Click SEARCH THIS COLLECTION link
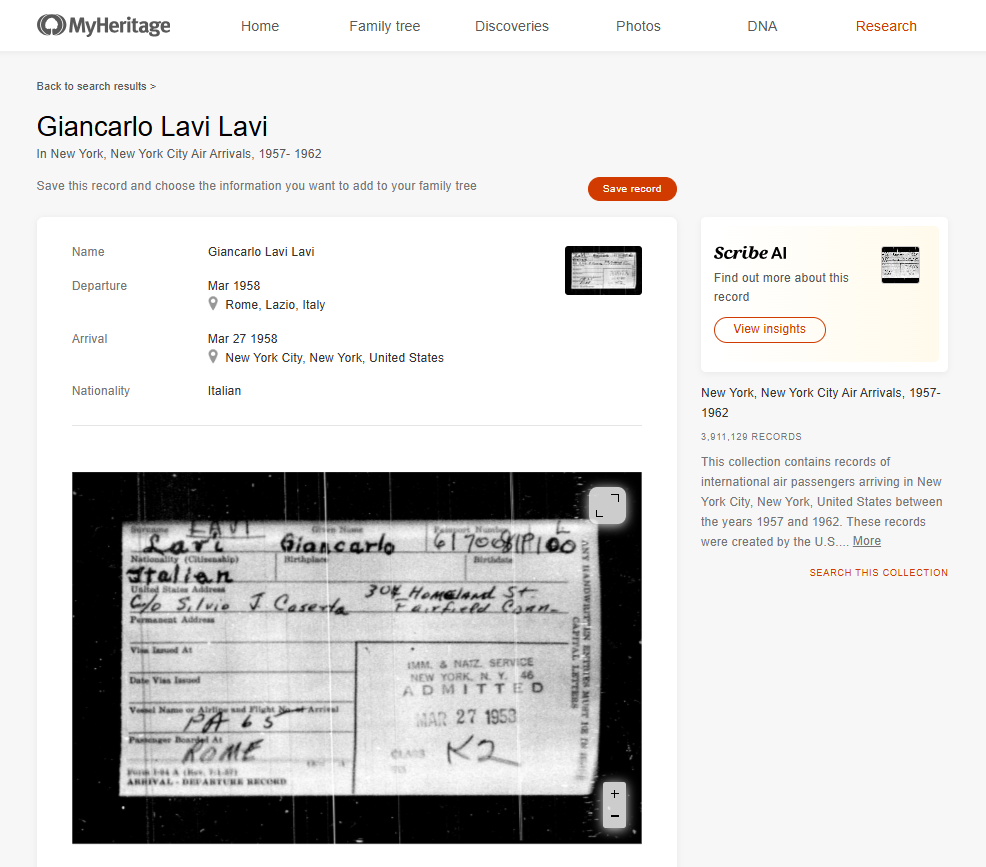The width and height of the screenshot is (986, 867). [x=878, y=573]
